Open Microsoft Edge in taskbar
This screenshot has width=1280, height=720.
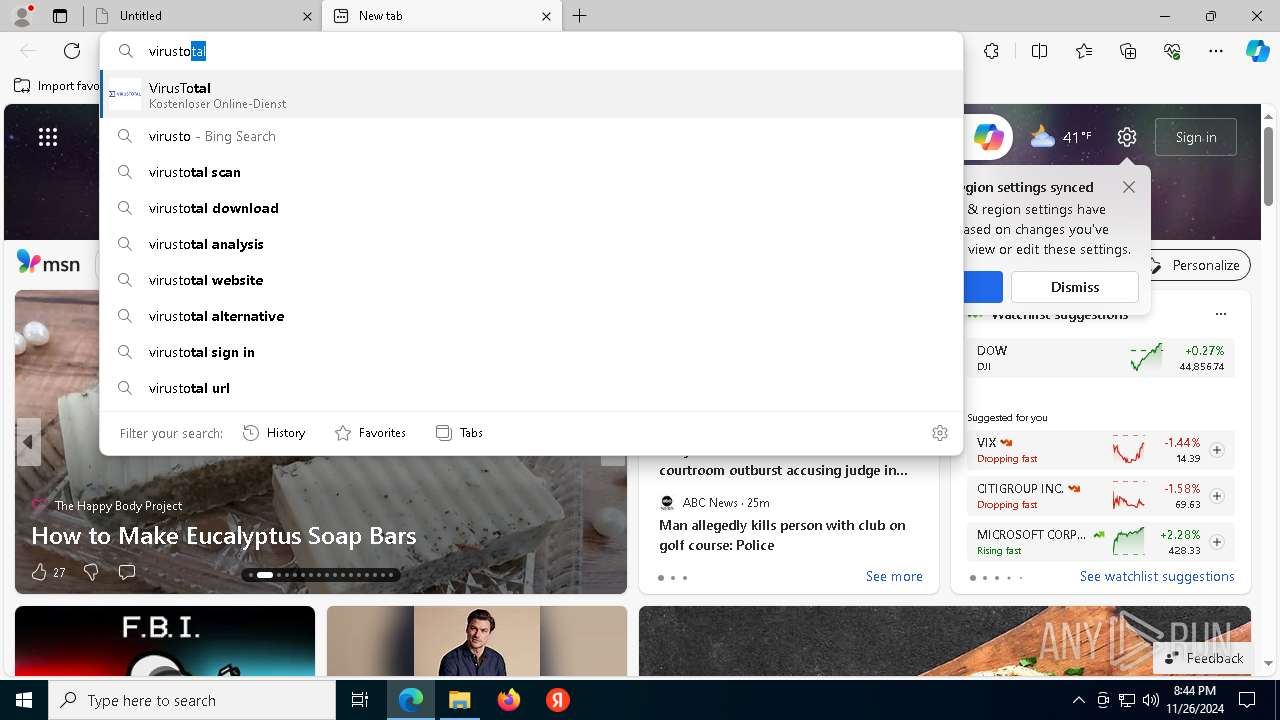(411, 700)
